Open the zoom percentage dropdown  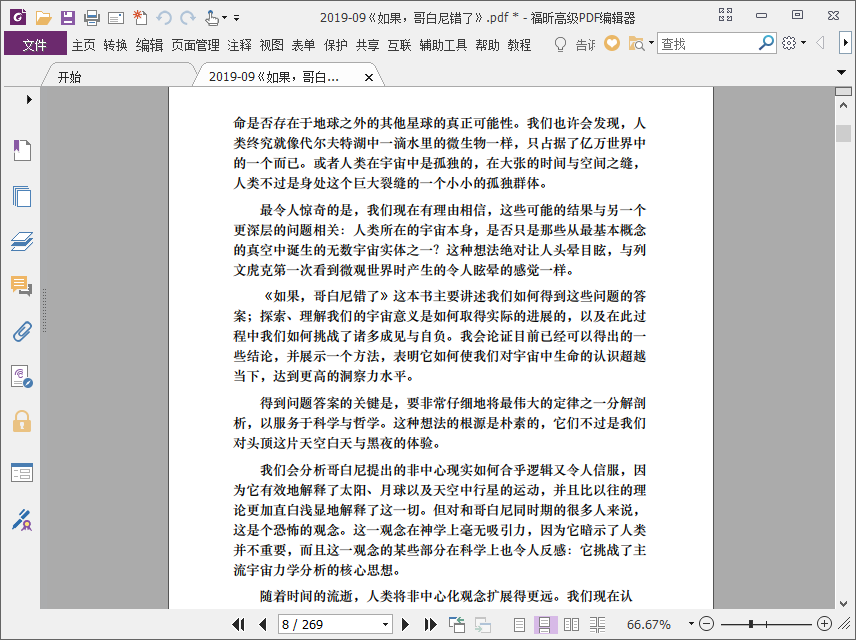(691, 624)
